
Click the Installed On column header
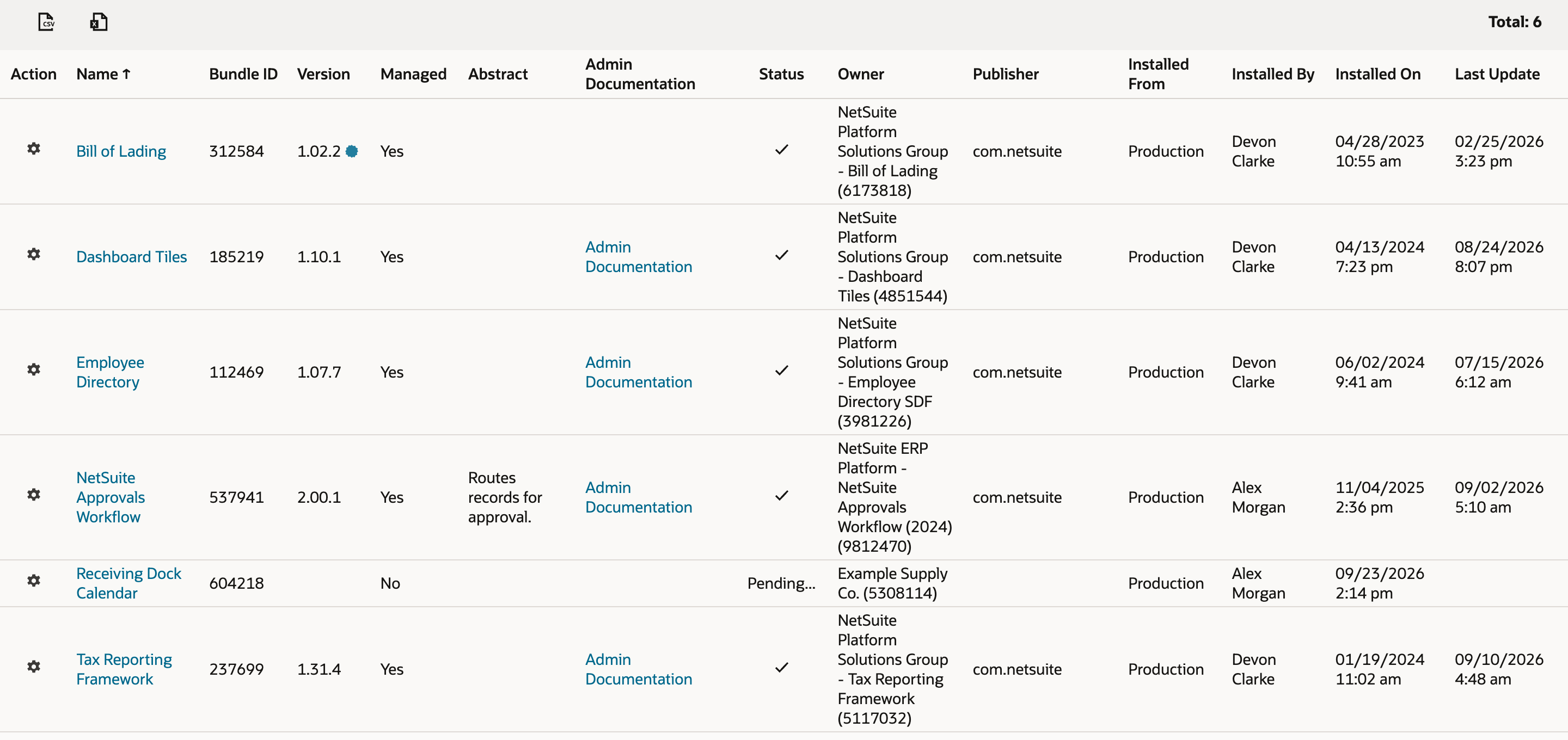point(1377,74)
